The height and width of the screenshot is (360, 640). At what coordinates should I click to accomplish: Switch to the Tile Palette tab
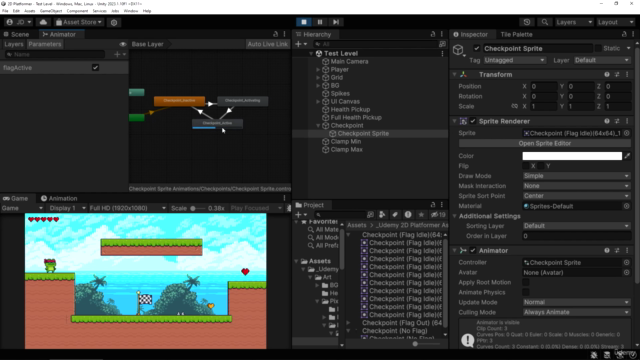(516, 34)
